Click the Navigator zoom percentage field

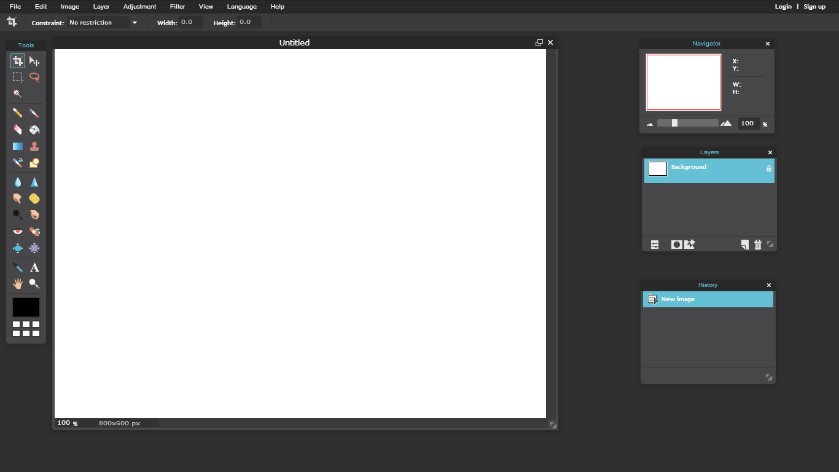point(748,123)
